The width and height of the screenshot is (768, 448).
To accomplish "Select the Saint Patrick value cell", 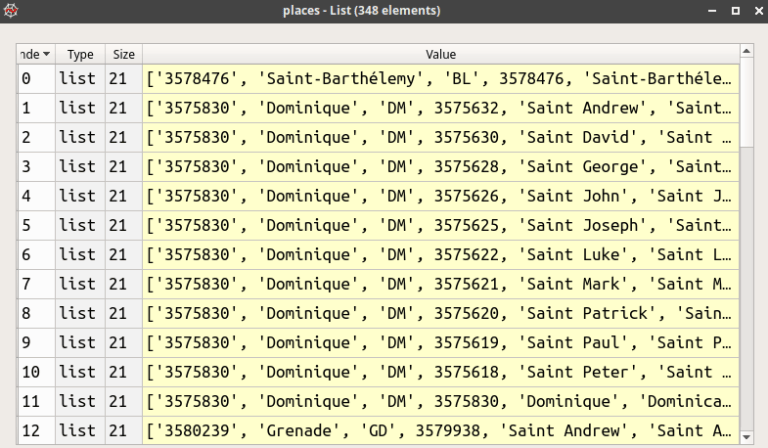I will [441, 313].
